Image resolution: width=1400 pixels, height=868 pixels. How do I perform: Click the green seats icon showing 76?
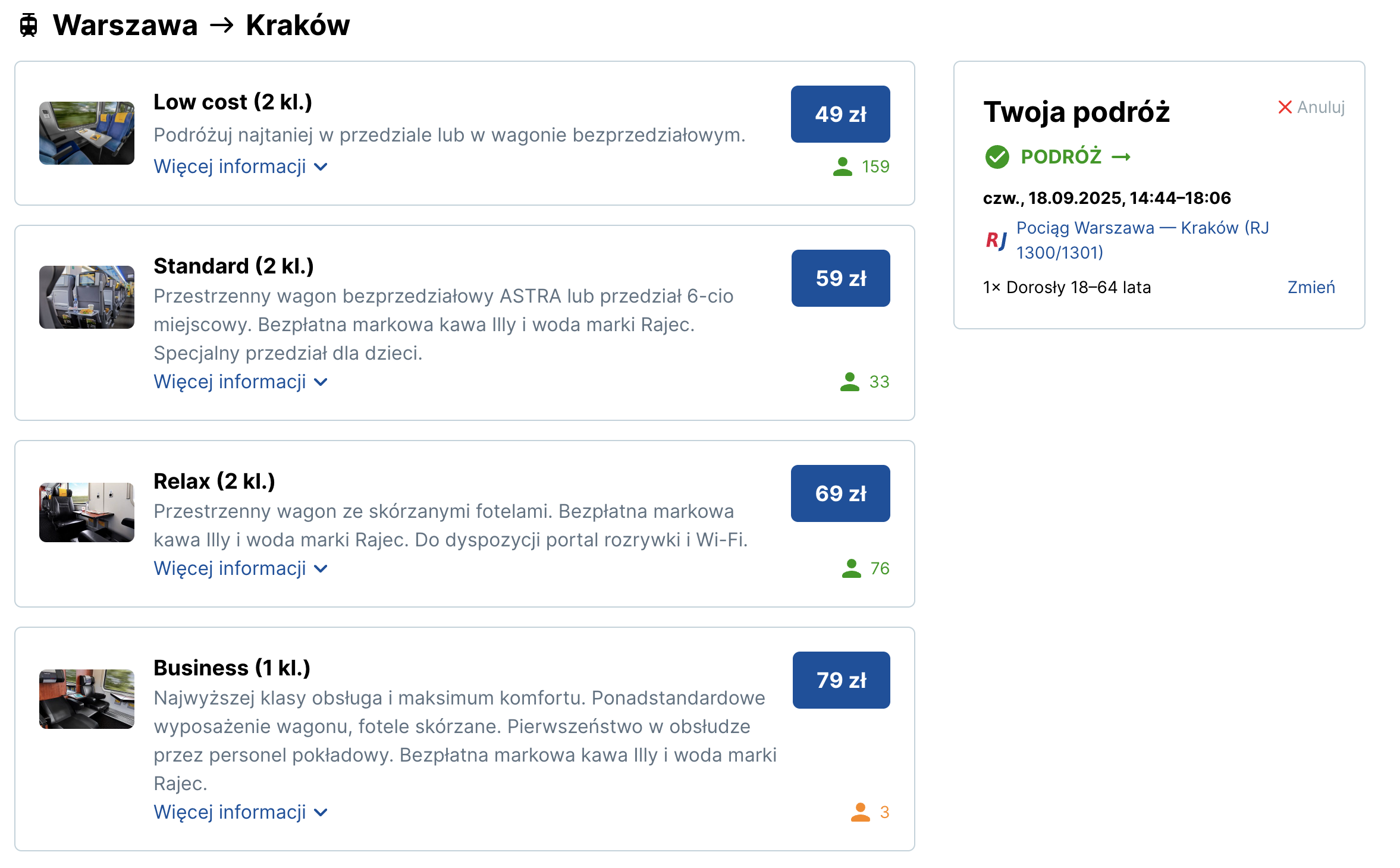pos(851,568)
